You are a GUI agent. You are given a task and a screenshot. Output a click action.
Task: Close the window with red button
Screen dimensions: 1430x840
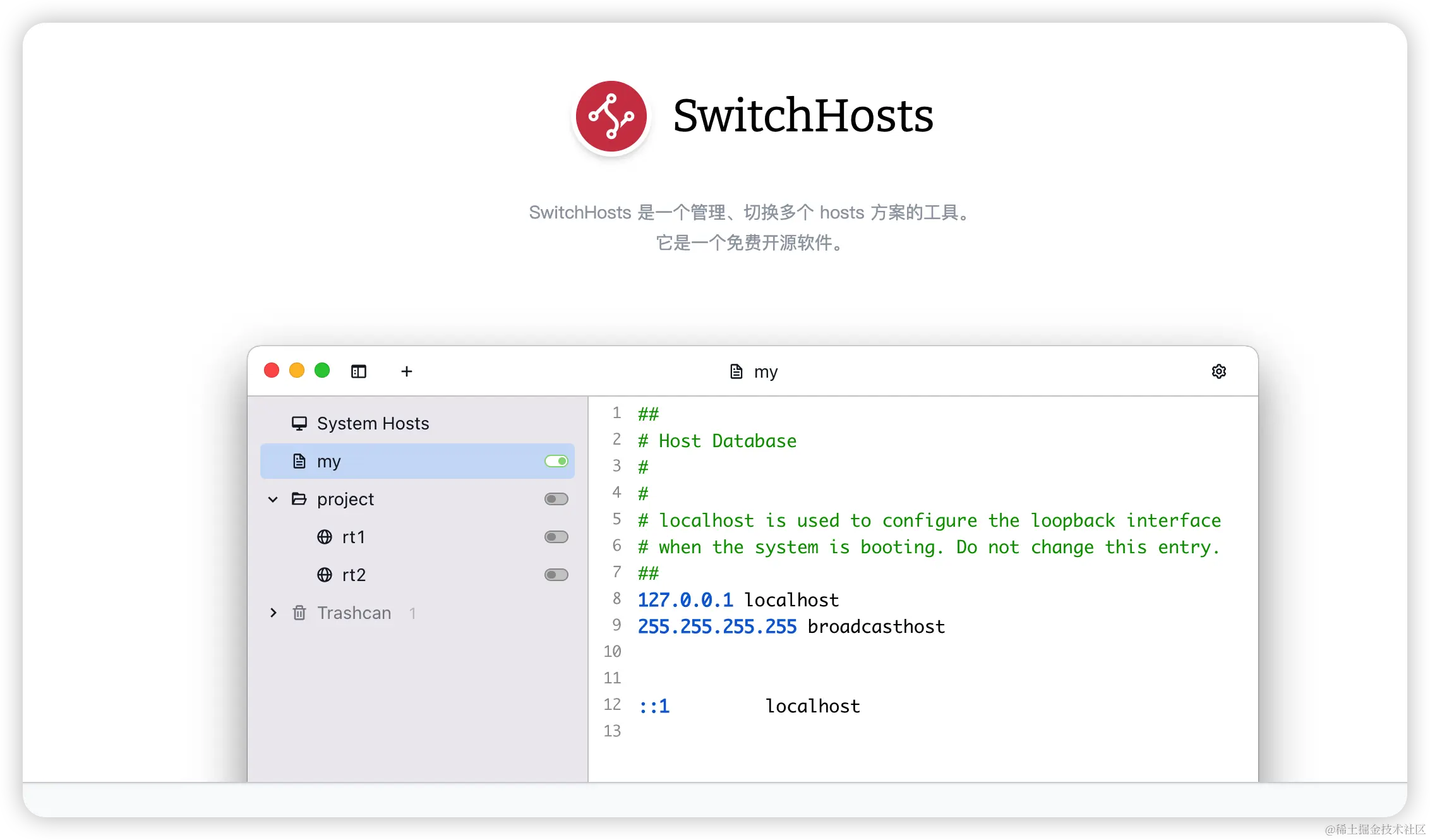pos(272,370)
